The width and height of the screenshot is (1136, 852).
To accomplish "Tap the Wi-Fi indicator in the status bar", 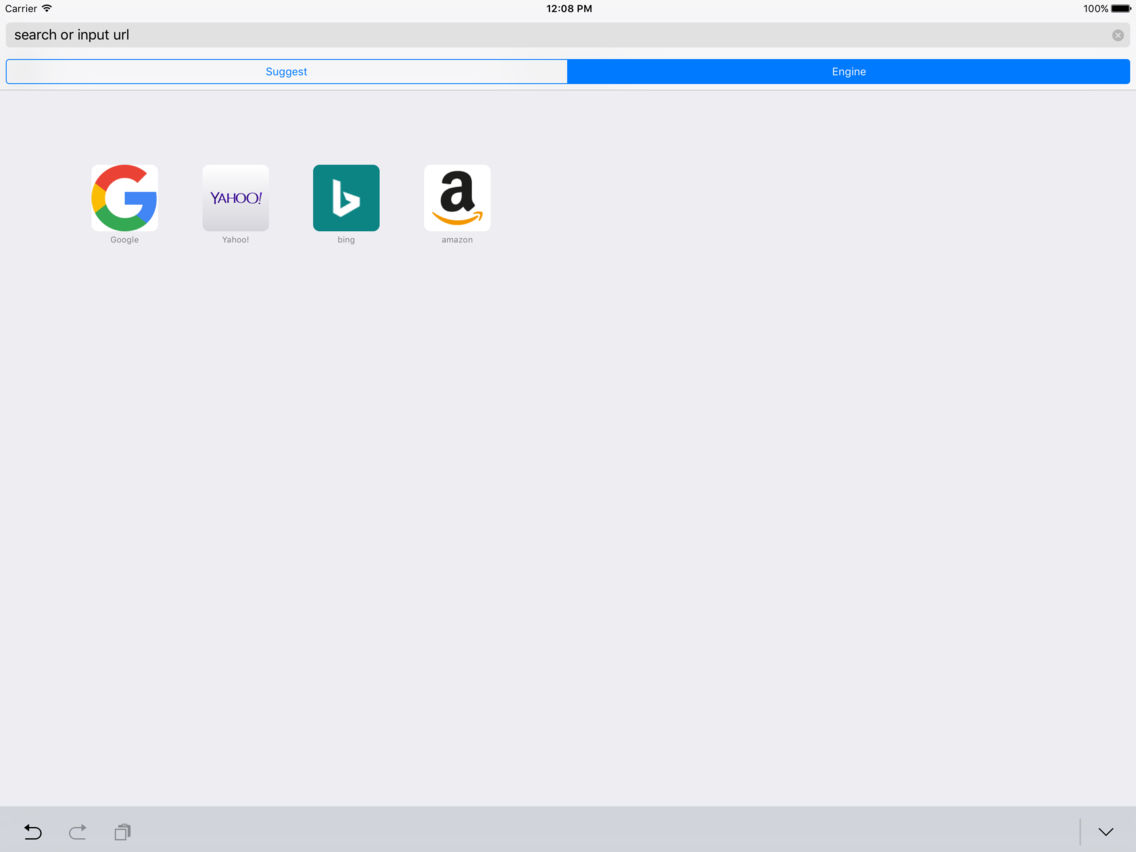I will click(x=46, y=8).
